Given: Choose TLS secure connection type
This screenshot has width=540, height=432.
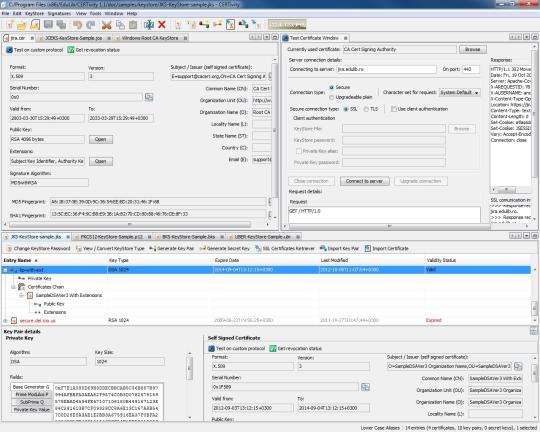Looking at the screenshot, I should tap(366, 109).
